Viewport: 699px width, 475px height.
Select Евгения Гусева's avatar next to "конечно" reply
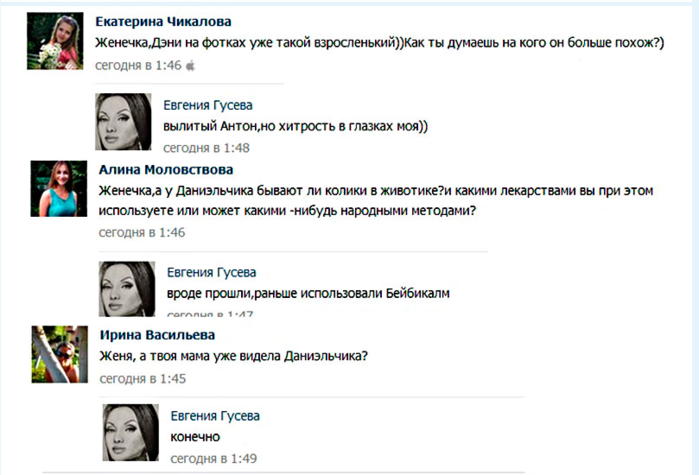tap(130, 433)
